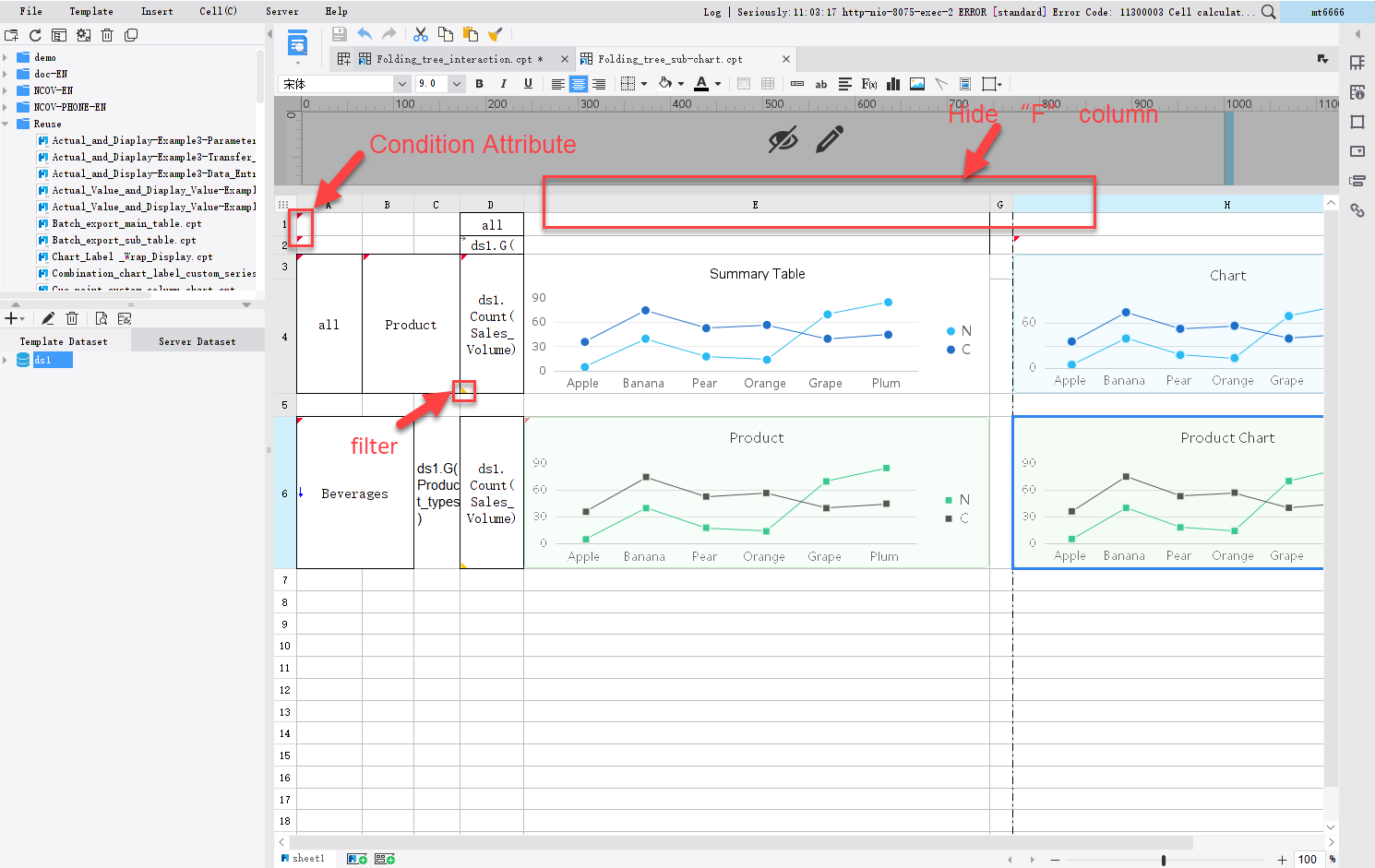Refresh the template directory tree

coord(35,35)
